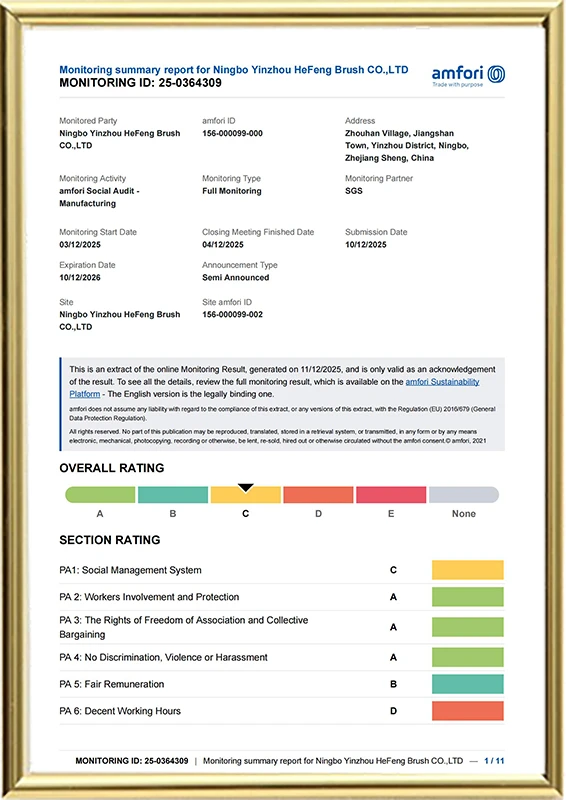
Task: Click the green A overall rating segment
Action: [x=100, y=494]
